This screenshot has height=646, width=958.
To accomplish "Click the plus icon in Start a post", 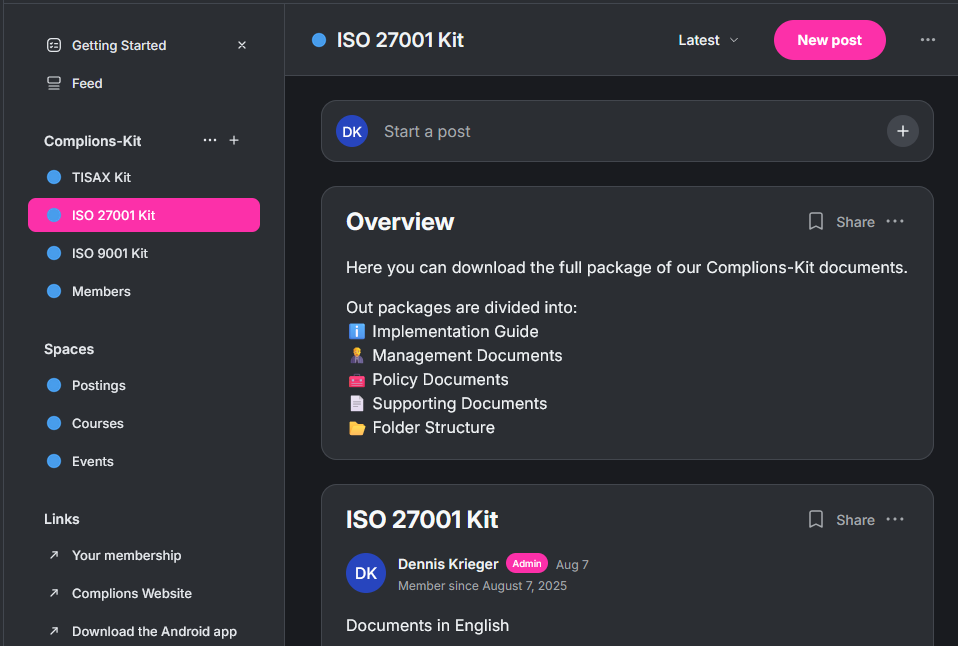I will 902,131.
